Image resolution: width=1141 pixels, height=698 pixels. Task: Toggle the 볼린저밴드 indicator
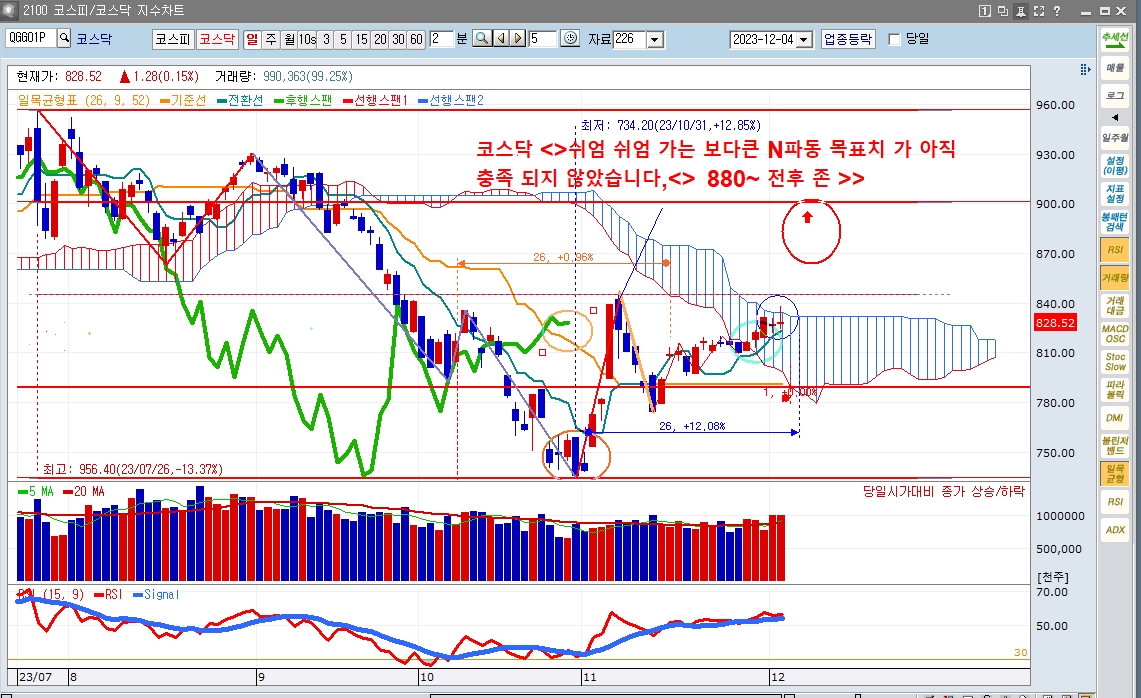tap(1115, 445)
